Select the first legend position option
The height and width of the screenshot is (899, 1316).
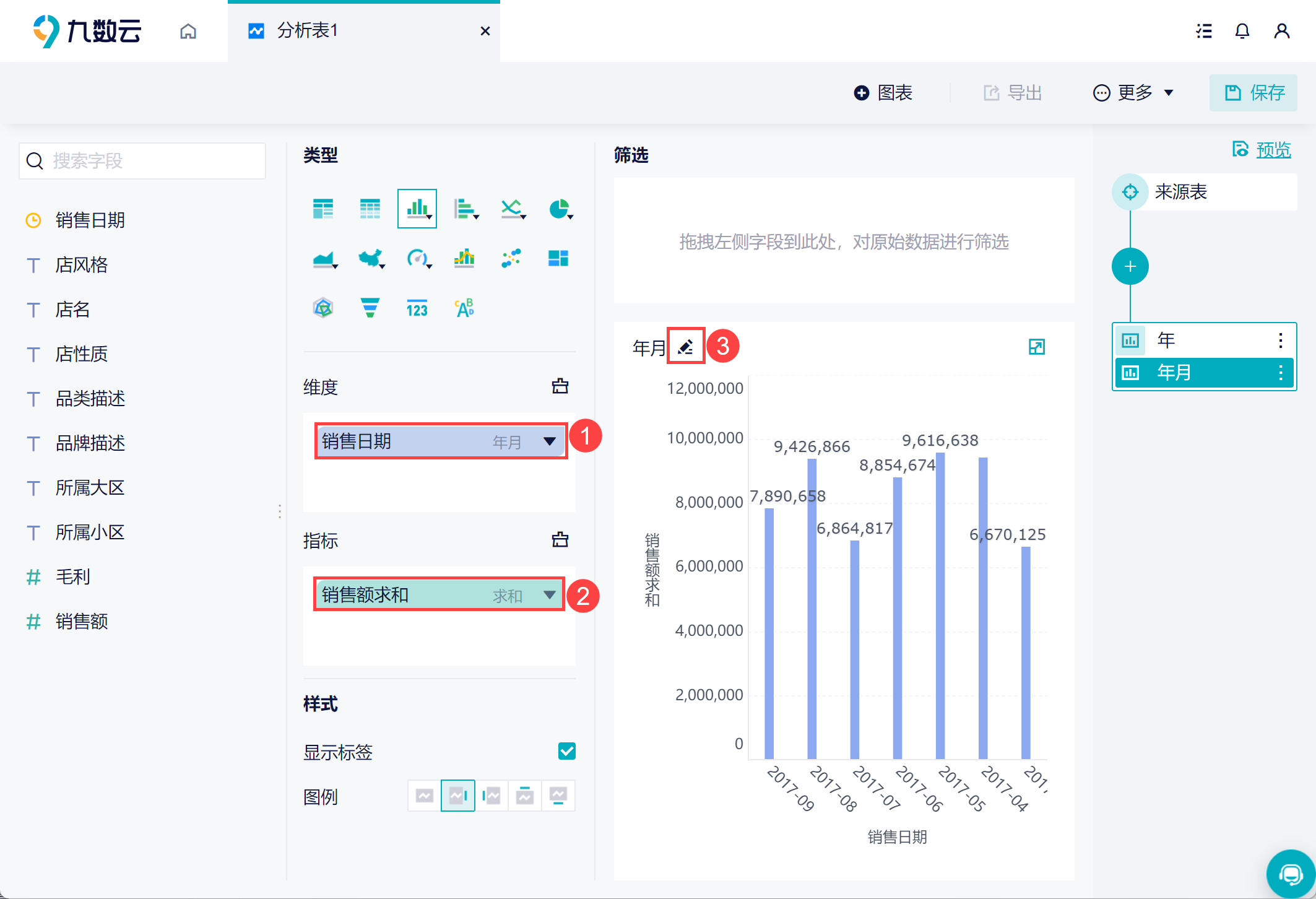425,796
